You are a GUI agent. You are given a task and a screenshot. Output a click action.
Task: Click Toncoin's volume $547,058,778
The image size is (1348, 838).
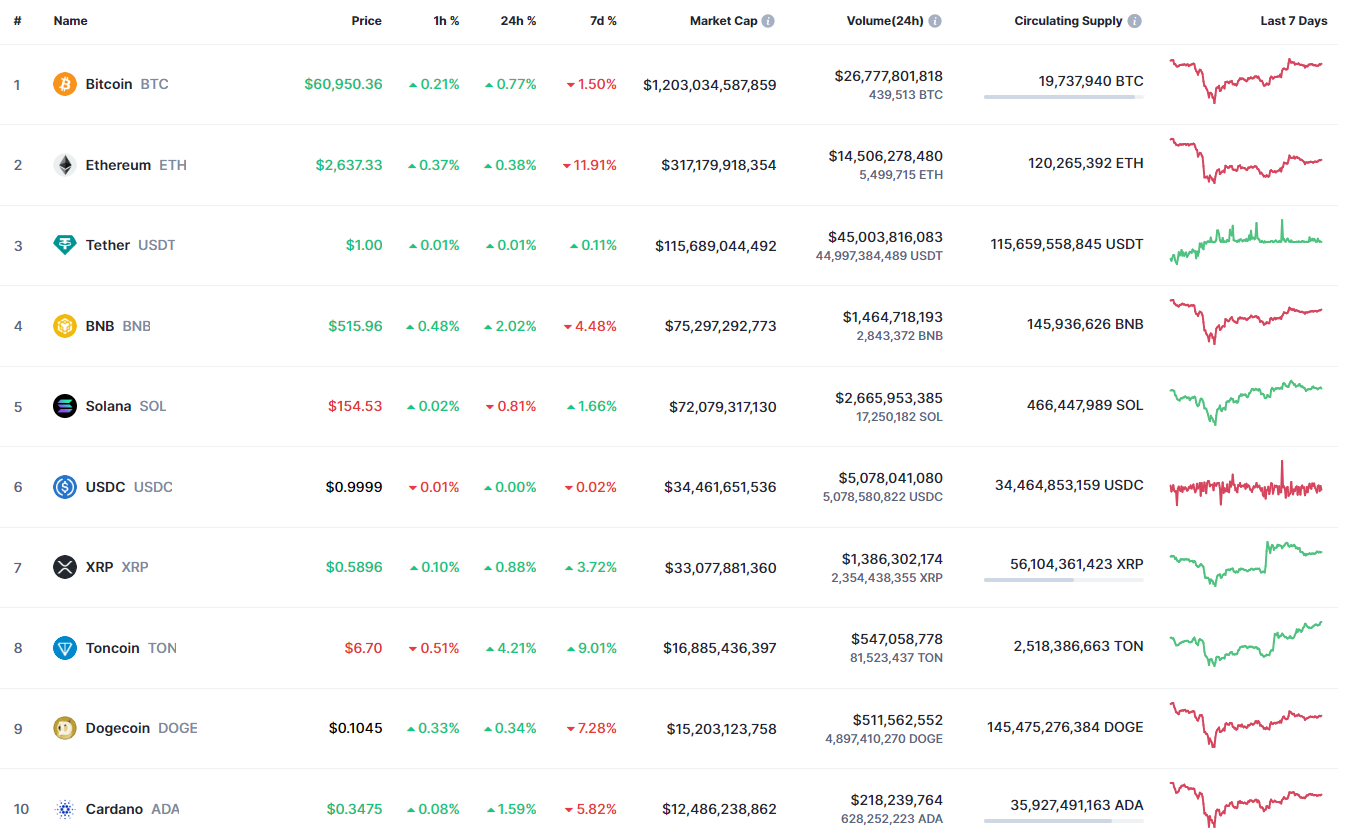[x=897, y=639]
